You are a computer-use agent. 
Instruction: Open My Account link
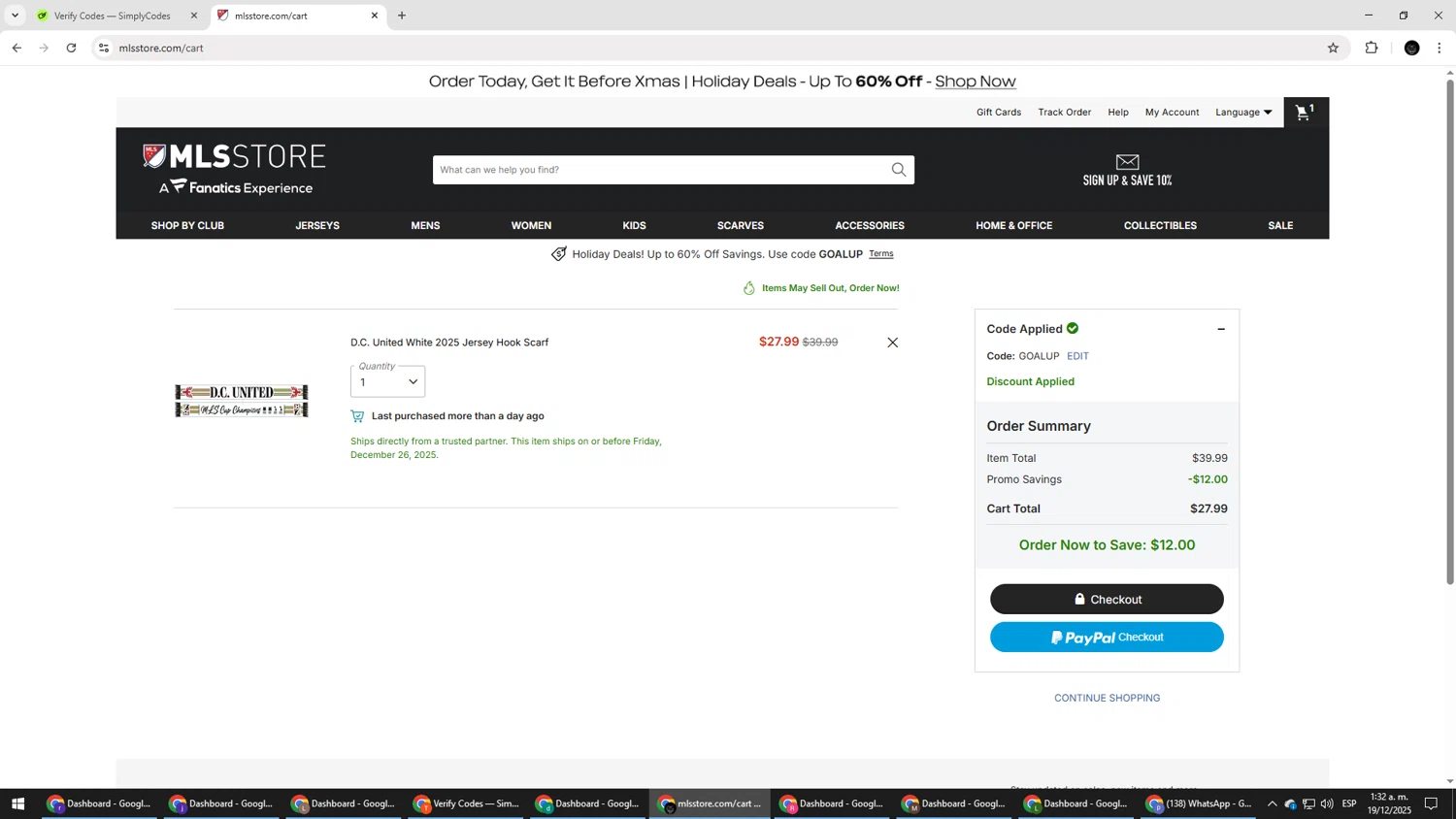point(1172,113)
